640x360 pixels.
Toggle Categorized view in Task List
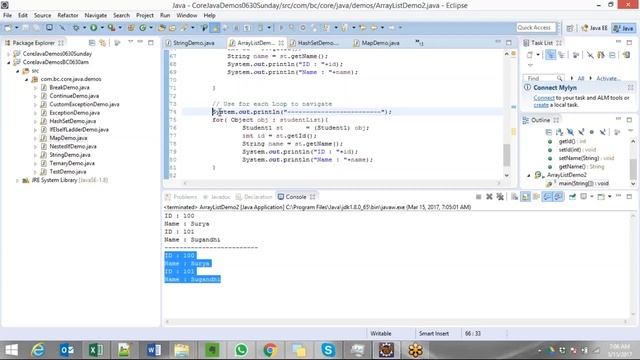550,55
